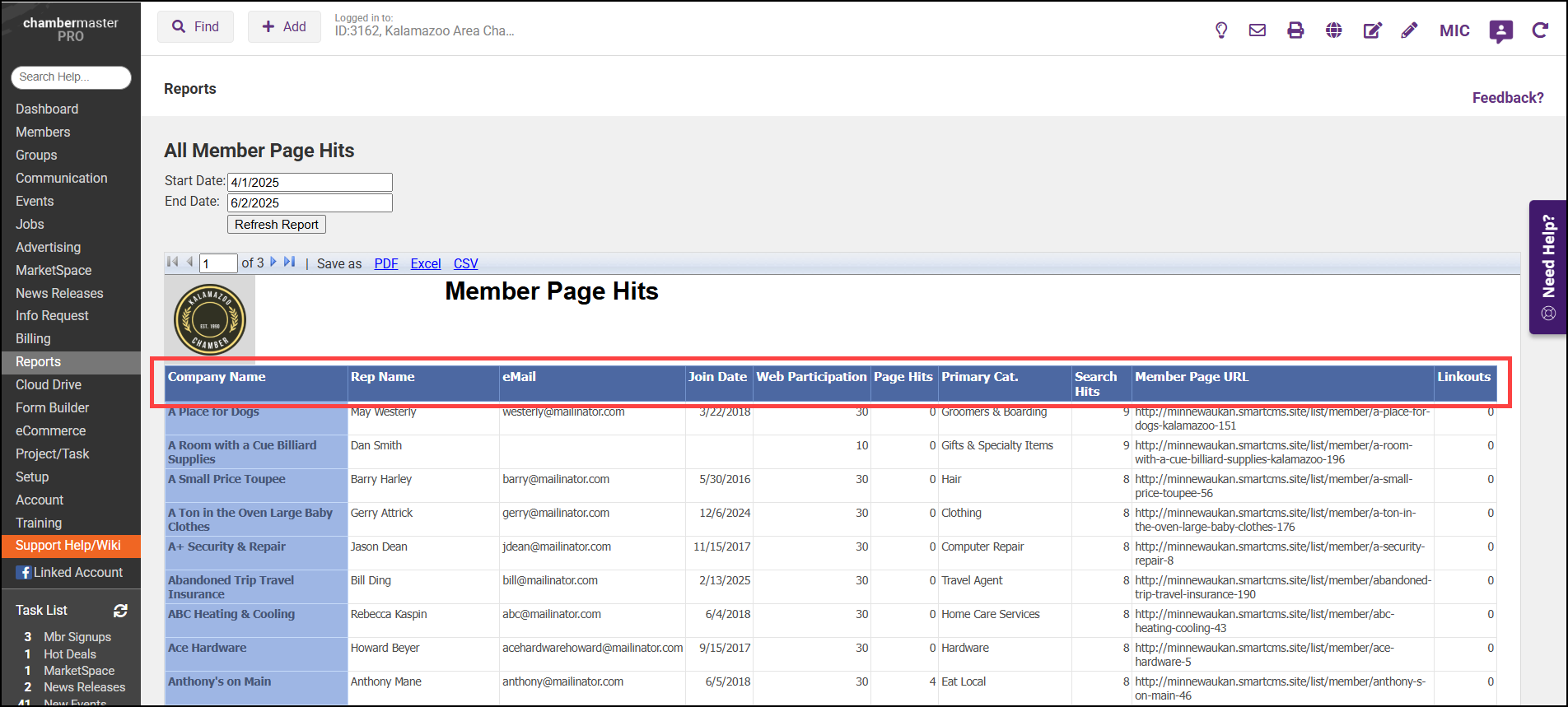
Task: Export the report as Excel
Action: 426,263
